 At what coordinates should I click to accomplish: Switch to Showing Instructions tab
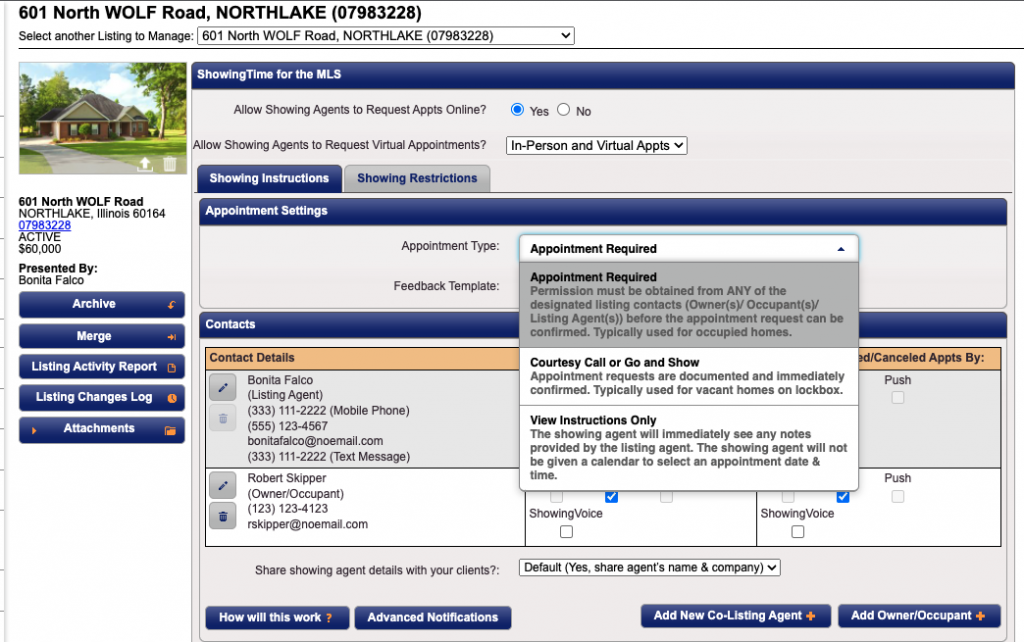[x=269, y=178]
